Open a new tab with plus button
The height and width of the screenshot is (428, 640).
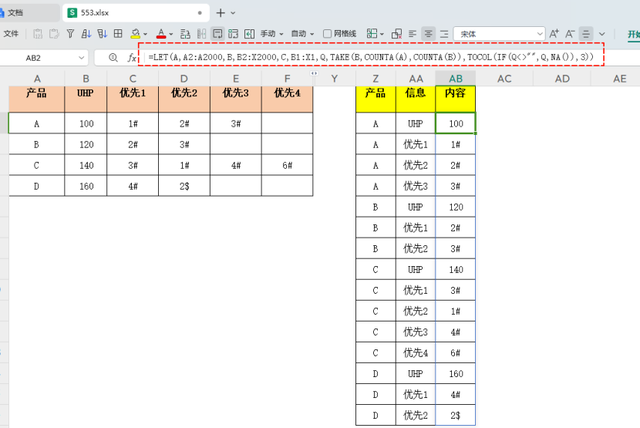tap(220, 13)
